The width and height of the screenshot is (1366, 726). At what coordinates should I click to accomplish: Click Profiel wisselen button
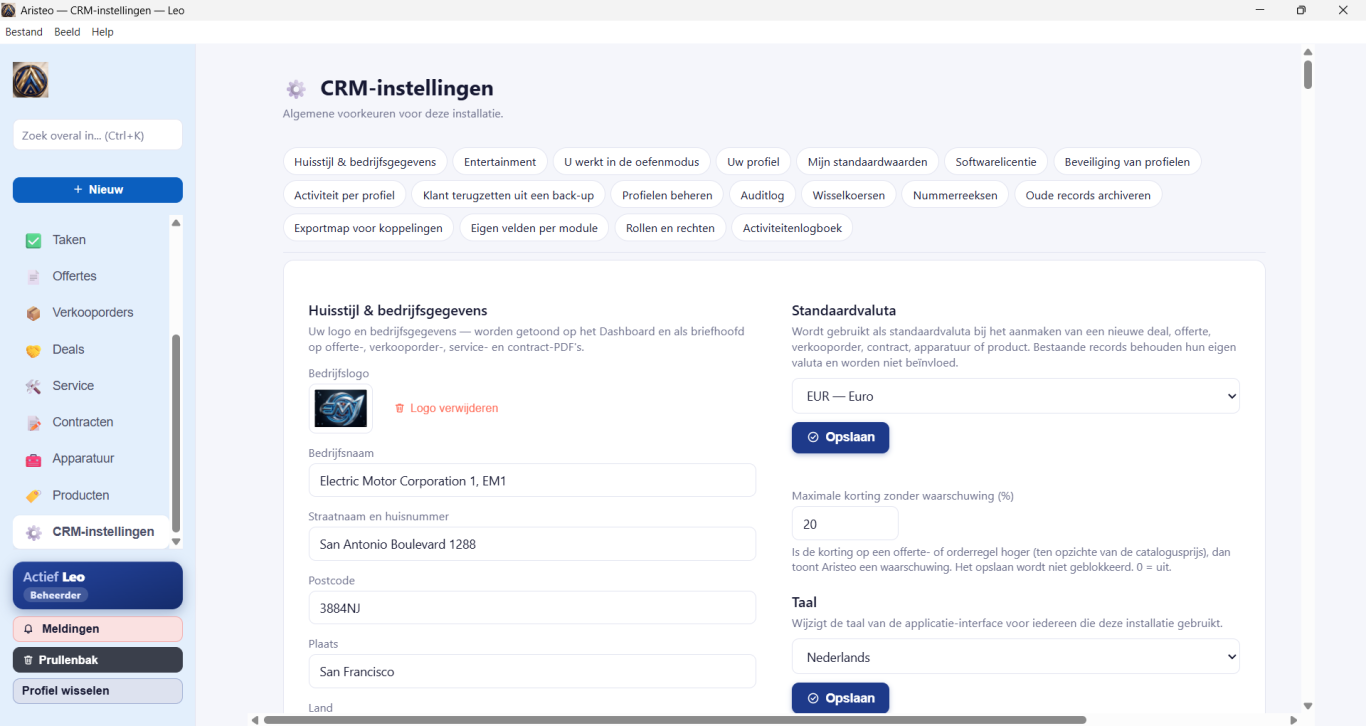coord(98,691)
